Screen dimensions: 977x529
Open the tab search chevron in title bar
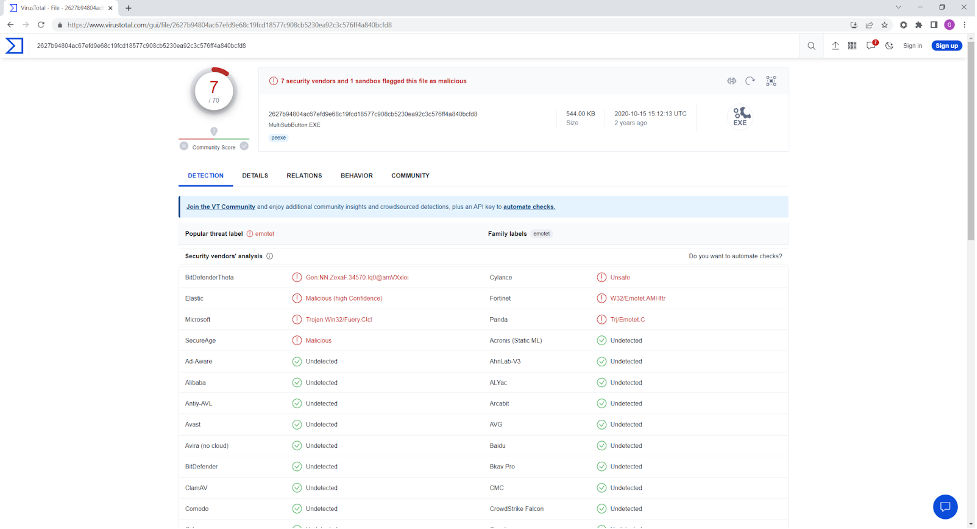(898, 7)
